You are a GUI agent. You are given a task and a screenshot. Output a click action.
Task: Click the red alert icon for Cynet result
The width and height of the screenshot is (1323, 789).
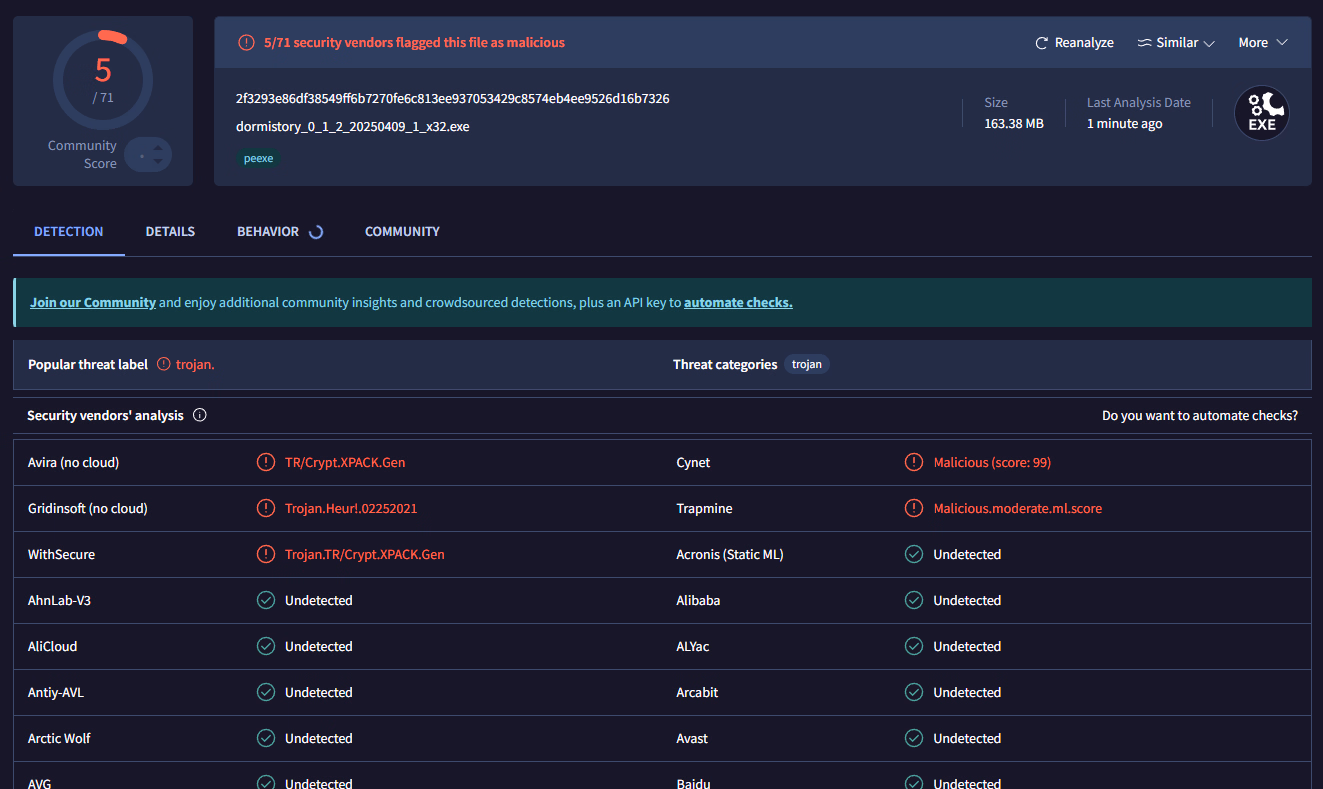[914, 463]
